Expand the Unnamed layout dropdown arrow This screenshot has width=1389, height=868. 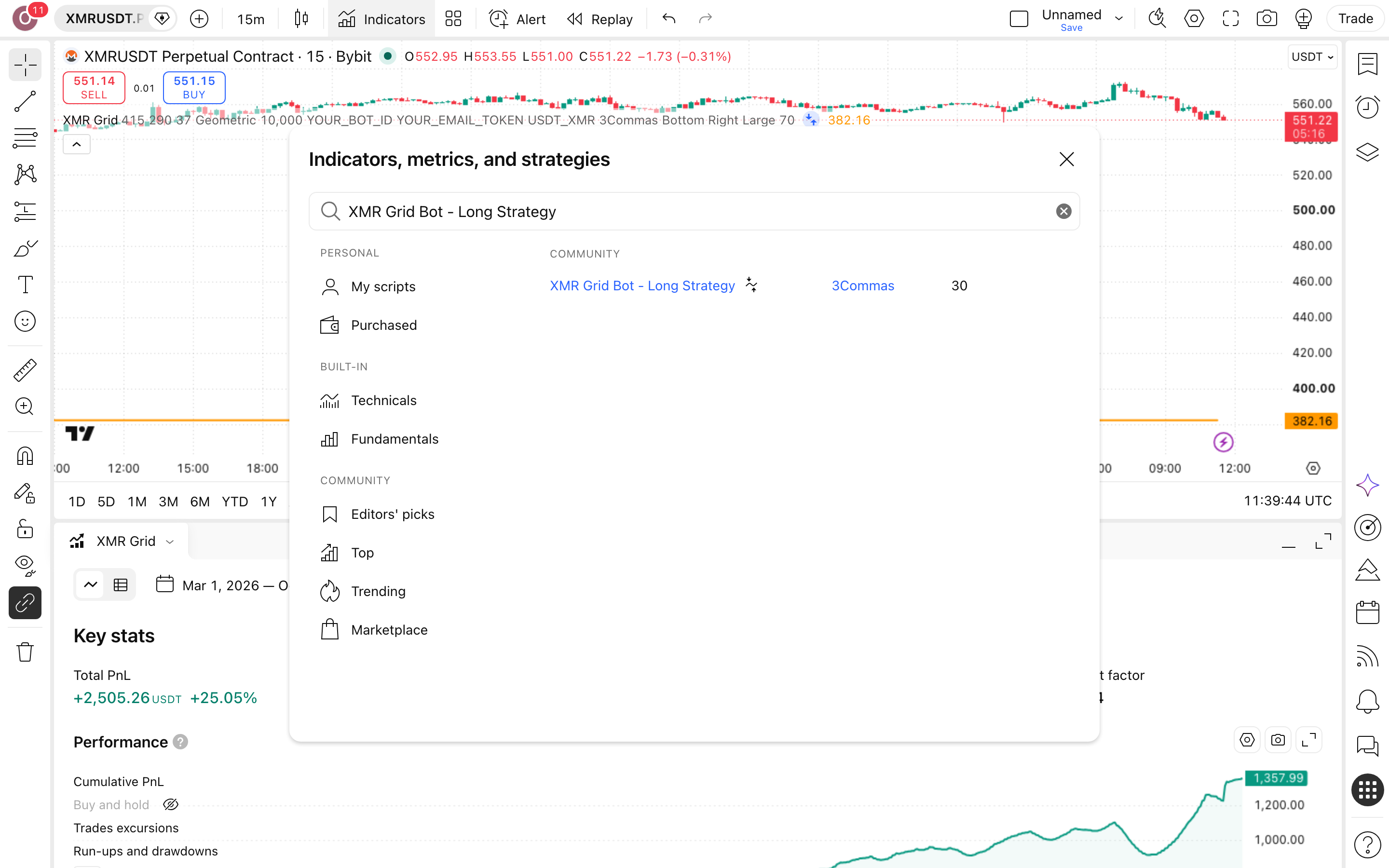point(1118,19)
